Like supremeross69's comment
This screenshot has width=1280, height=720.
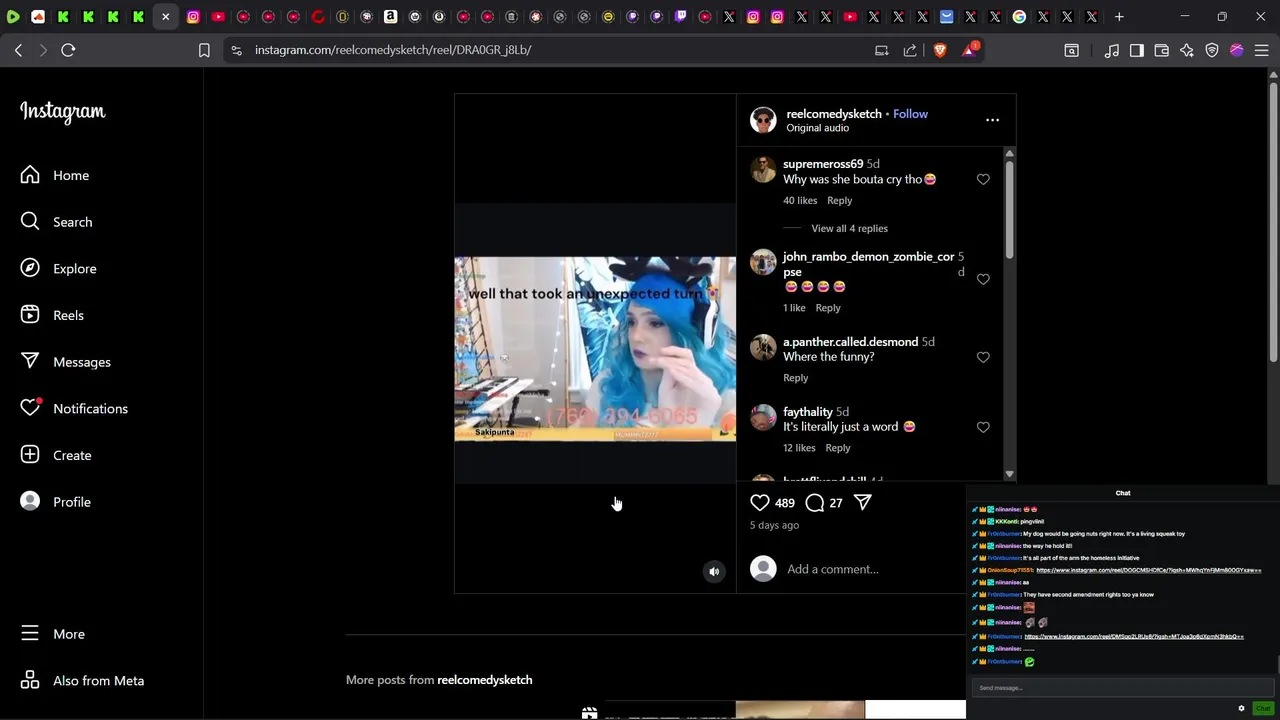983,179
